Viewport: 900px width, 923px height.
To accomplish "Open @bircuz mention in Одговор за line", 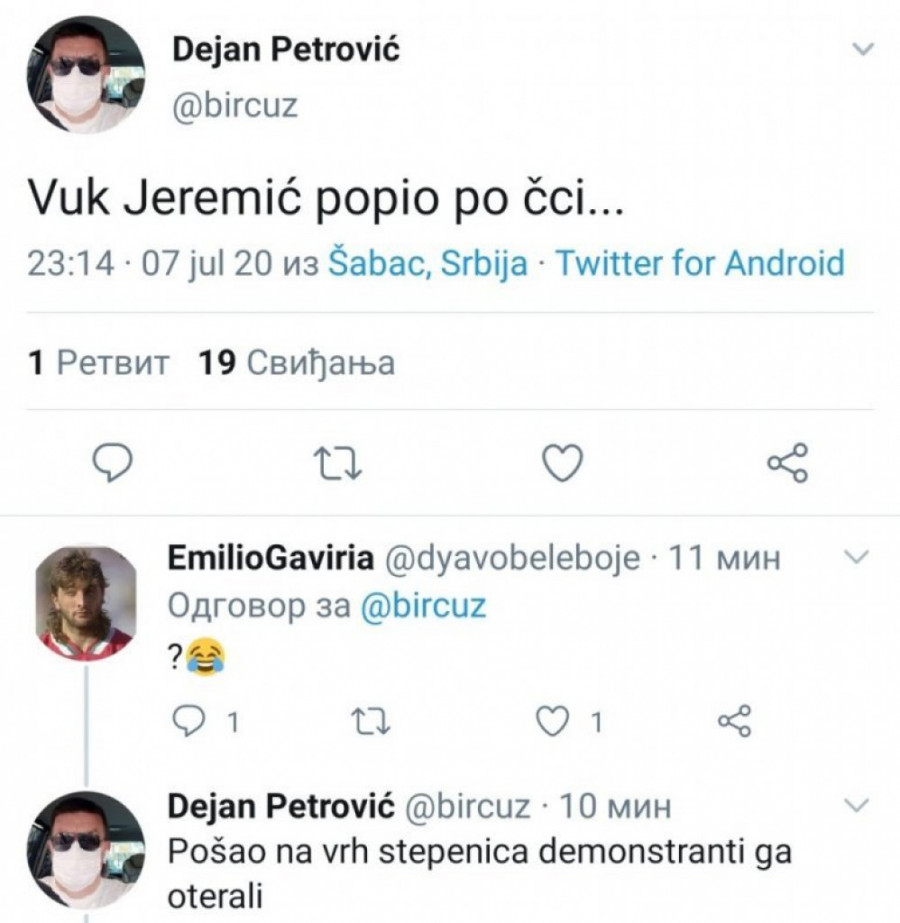I will pos(422,606).
